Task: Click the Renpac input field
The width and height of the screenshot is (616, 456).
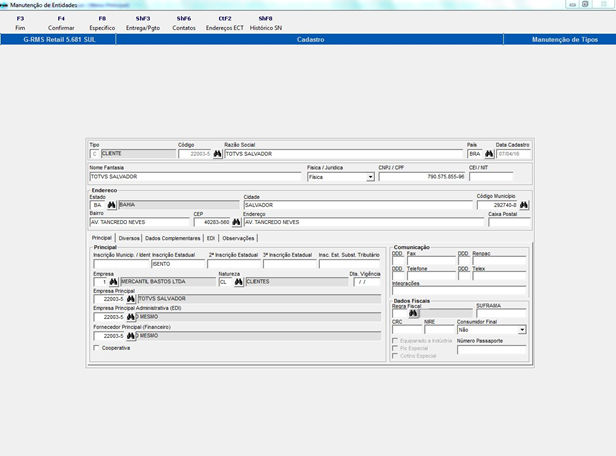Action: pyautogui.click(x=499, y=260)
